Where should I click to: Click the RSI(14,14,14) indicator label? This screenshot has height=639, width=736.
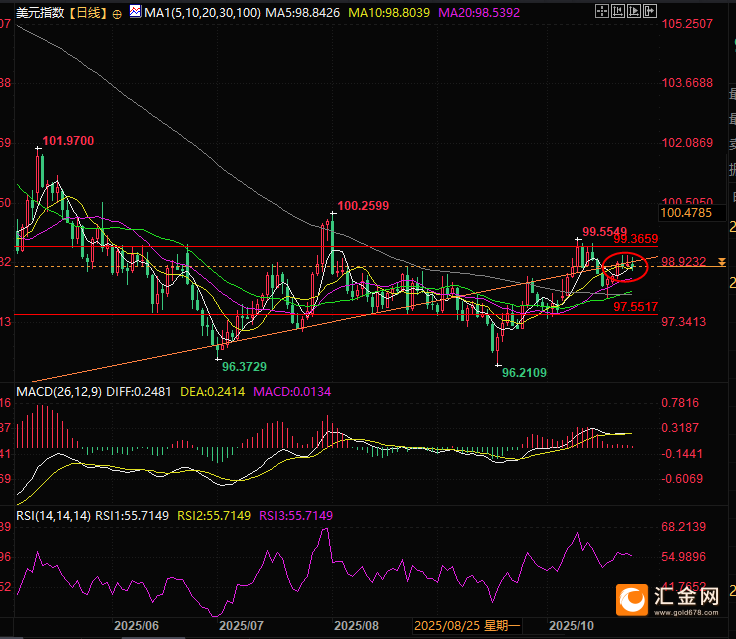[53, 516]
